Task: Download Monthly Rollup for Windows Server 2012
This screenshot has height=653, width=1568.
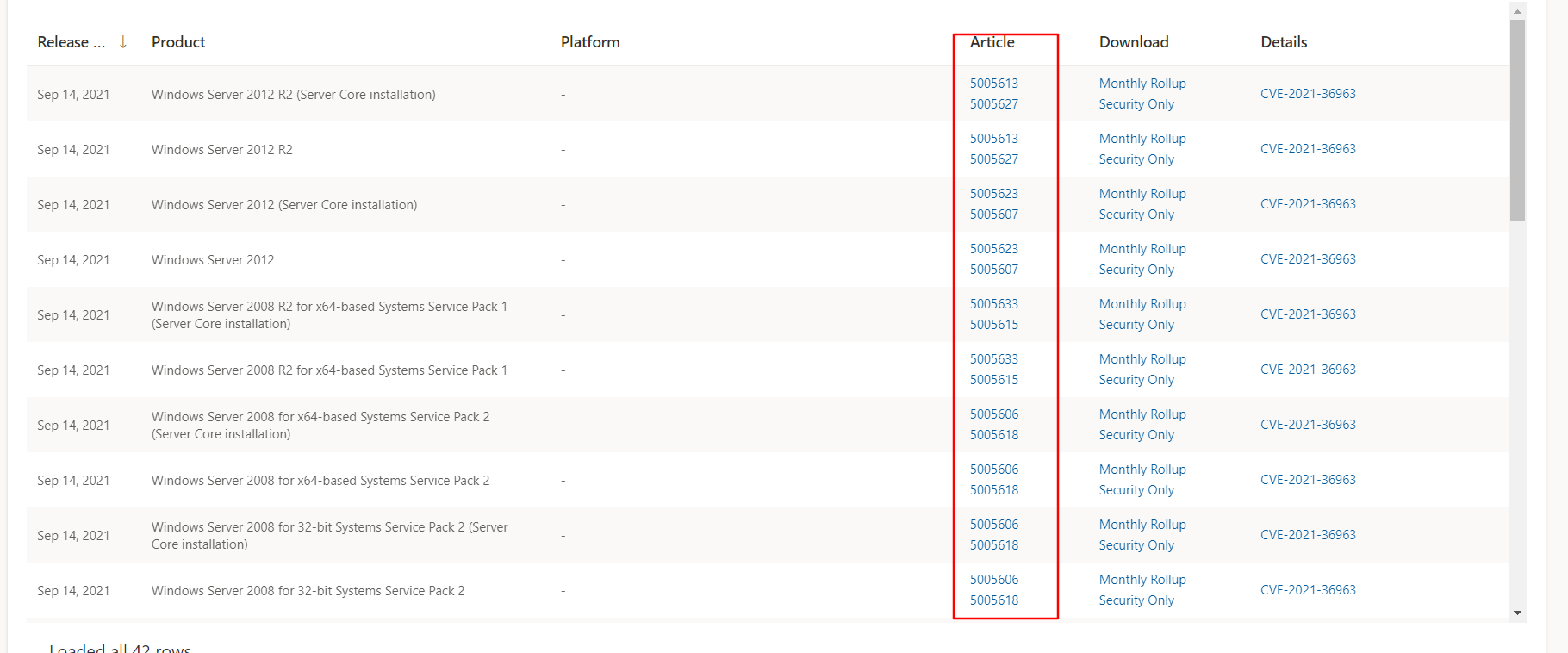Action: (x=1142, y=249)
